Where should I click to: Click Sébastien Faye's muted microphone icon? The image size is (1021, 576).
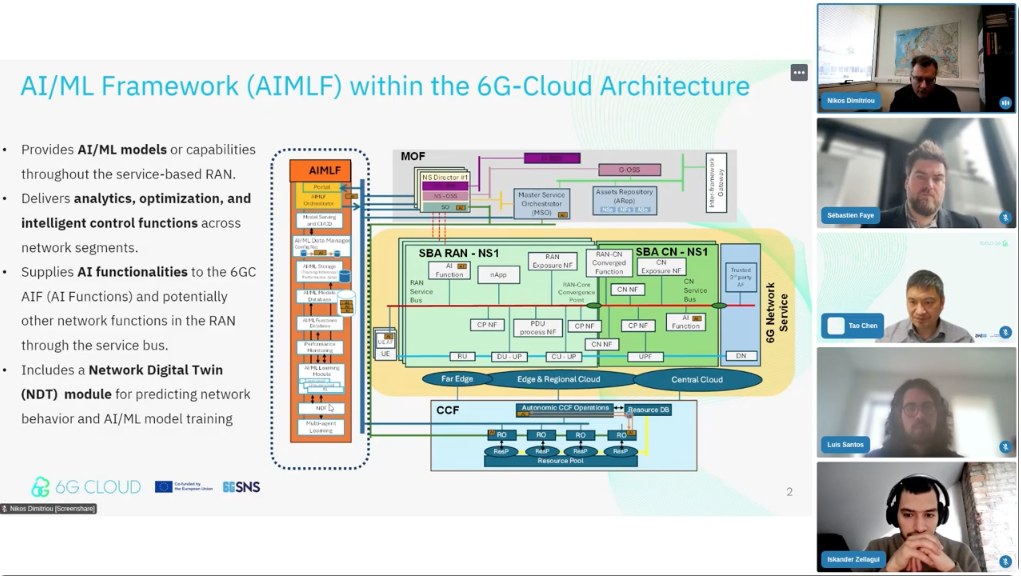[1005, 217]
